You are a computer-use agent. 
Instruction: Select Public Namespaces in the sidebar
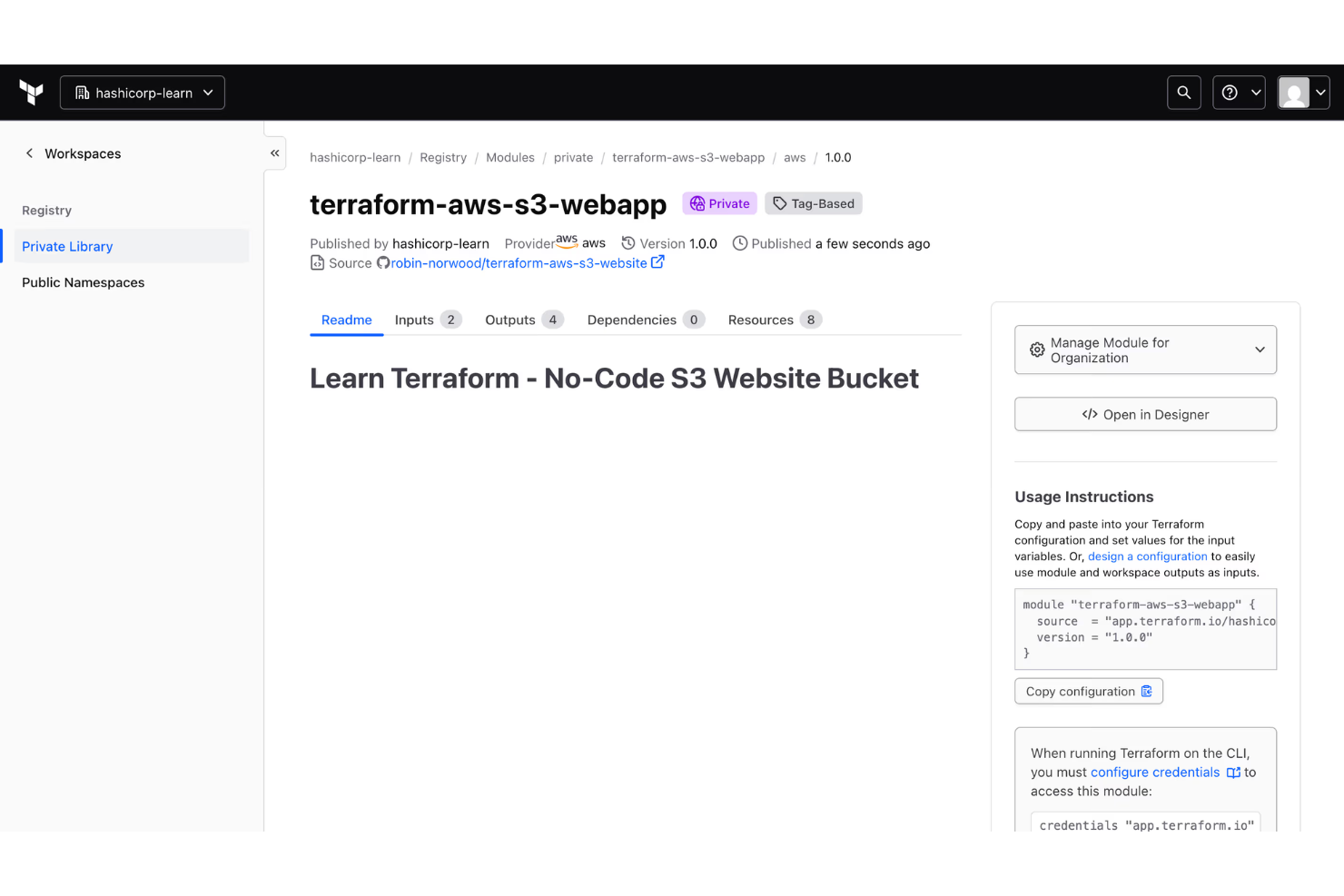point(83,282)
